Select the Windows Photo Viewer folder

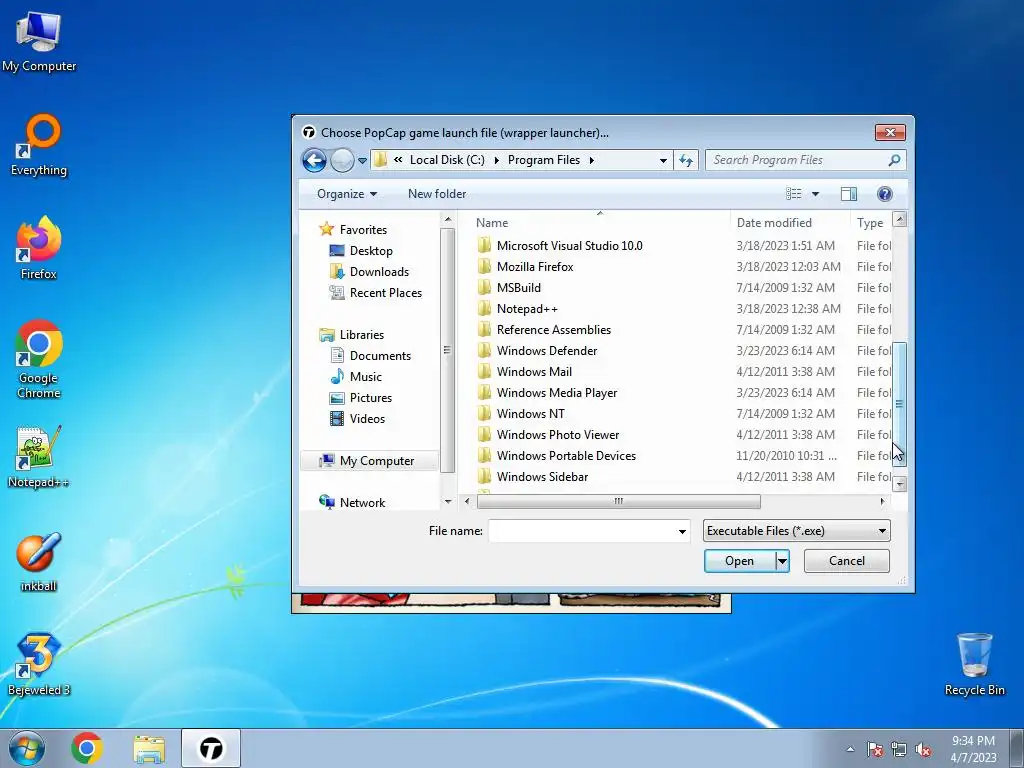point(558,434)
